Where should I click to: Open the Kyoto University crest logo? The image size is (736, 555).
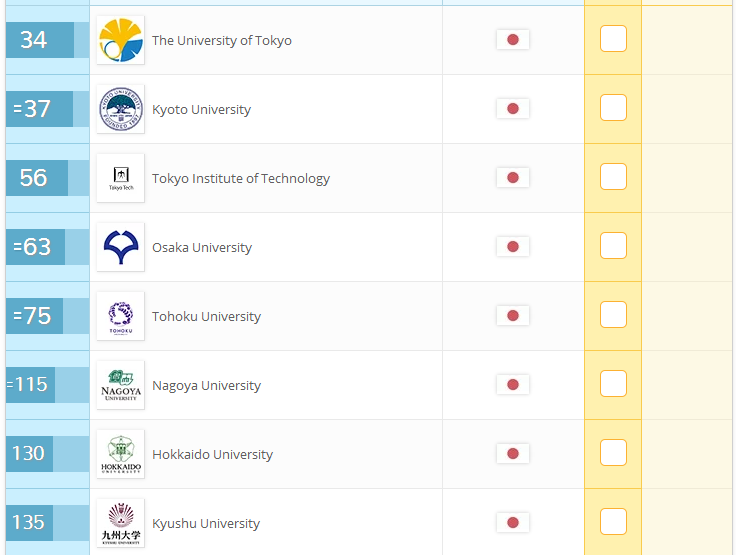121,109
